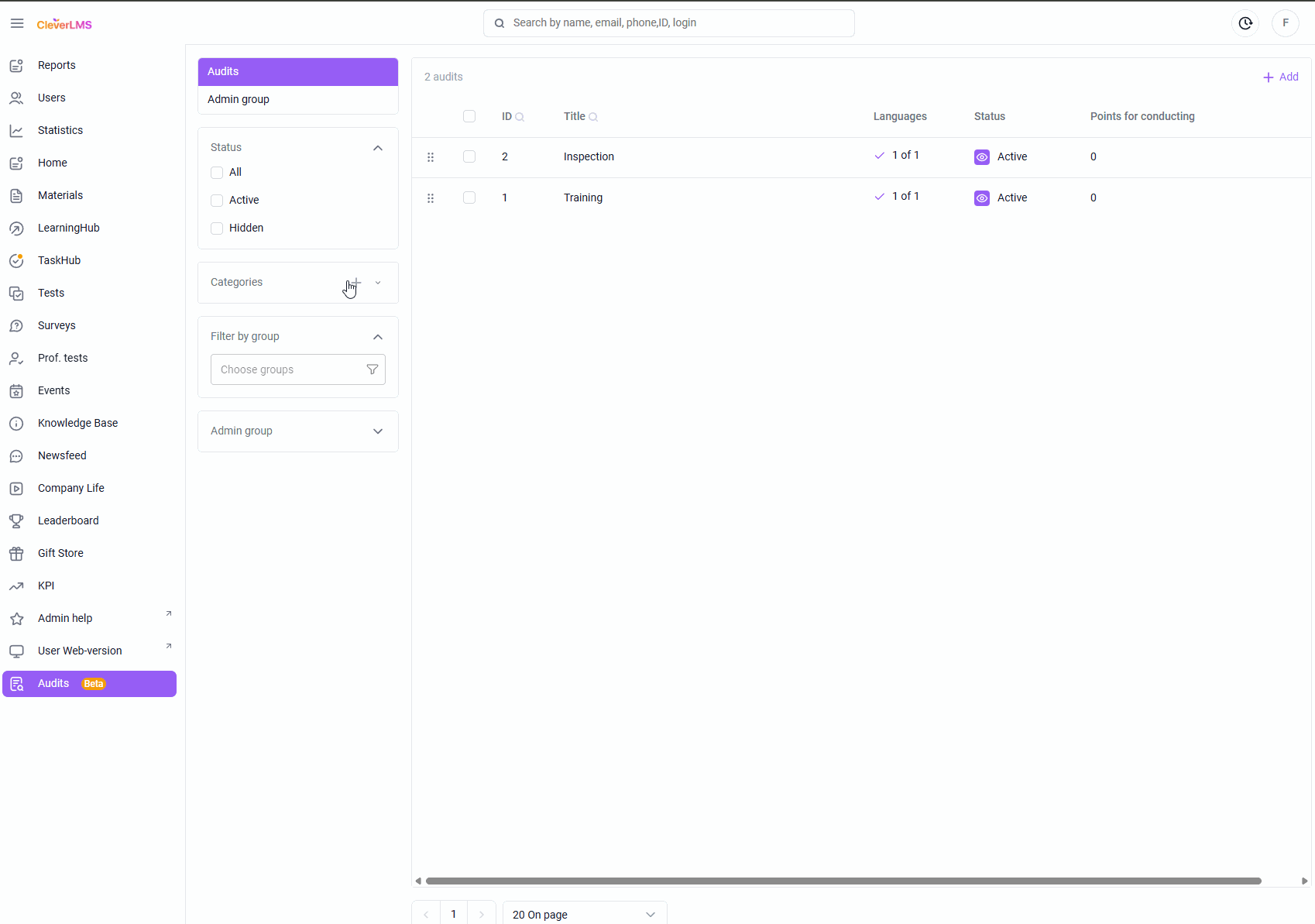
Task: Switch to the Admin group tab
Action: [x=239, y=99]
